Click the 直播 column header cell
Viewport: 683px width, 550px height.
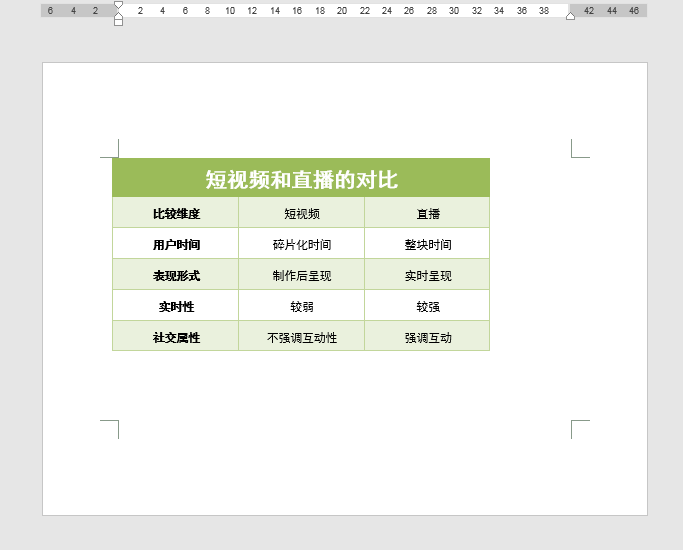427,213
